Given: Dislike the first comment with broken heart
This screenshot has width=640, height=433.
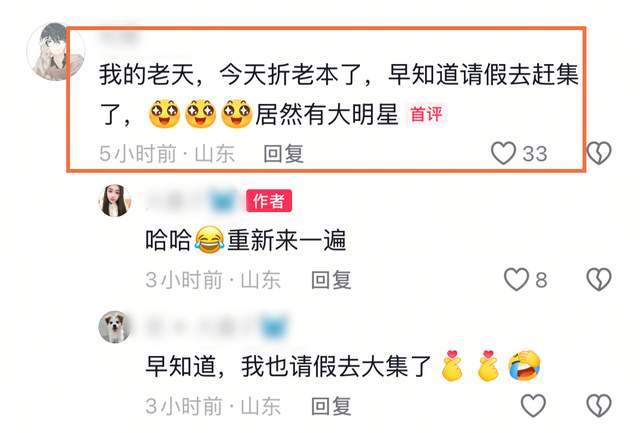Looking at the screenshot, I should [x=599, y=153].
